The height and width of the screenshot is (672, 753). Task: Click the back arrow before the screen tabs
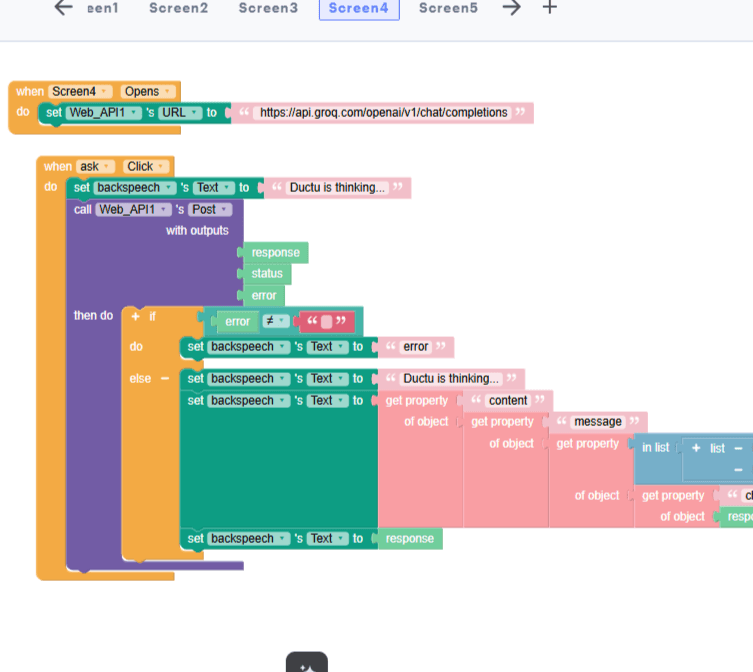pyautogui.click(x=63, y=8)
